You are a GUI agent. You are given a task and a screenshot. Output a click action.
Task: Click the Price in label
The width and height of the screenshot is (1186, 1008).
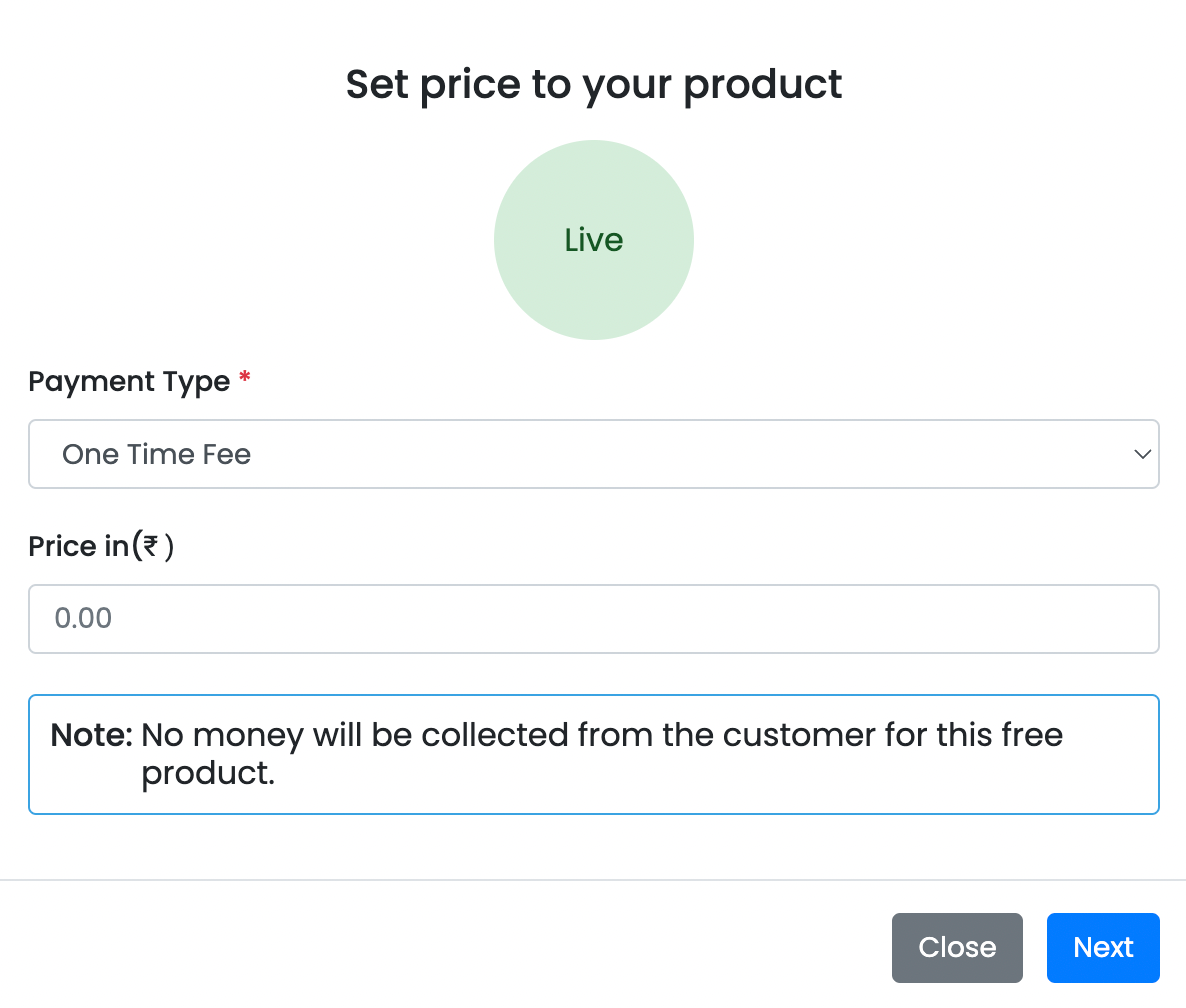coord(78,547)
